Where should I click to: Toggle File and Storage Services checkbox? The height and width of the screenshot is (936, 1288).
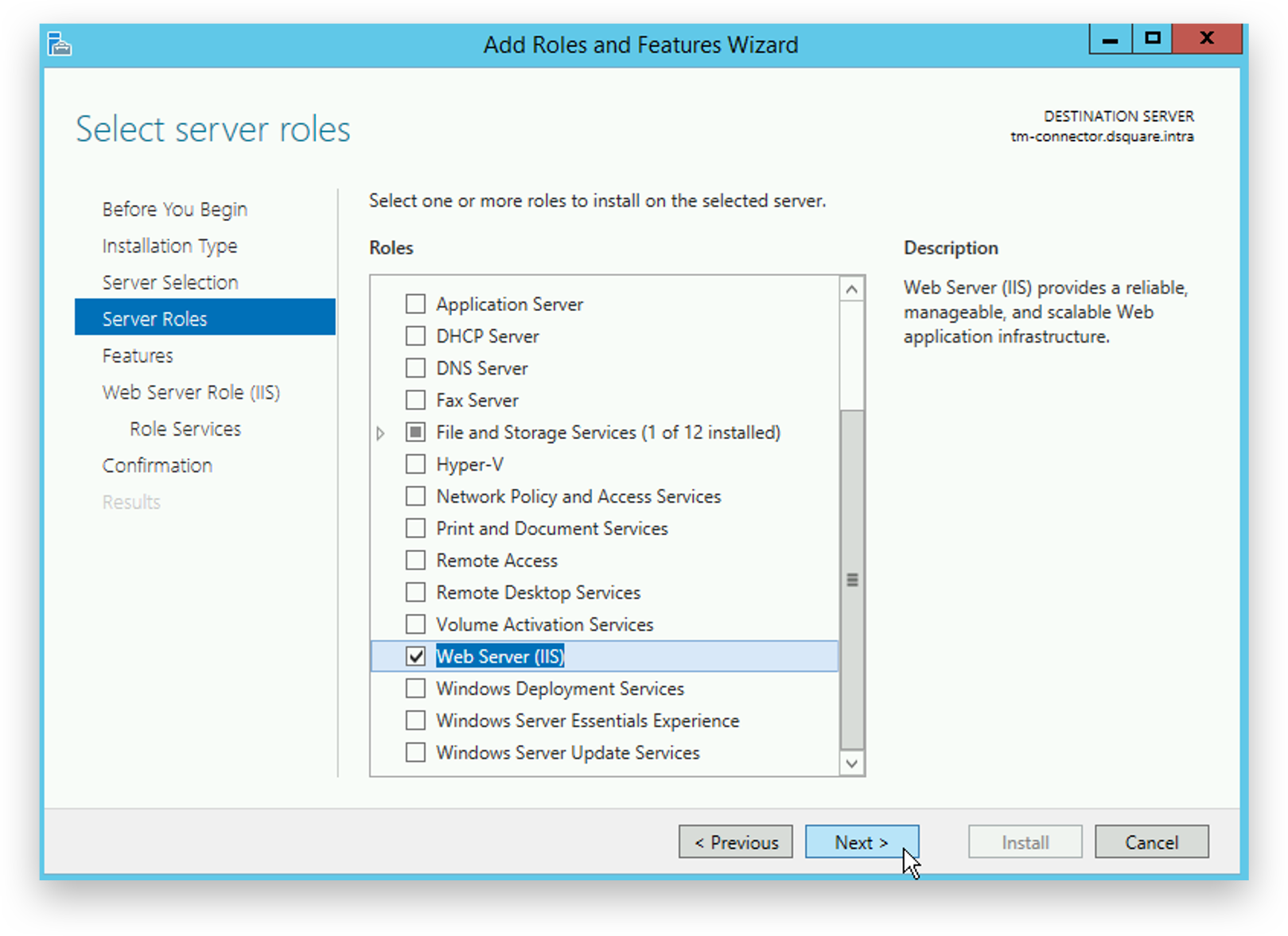pos(415,433)
